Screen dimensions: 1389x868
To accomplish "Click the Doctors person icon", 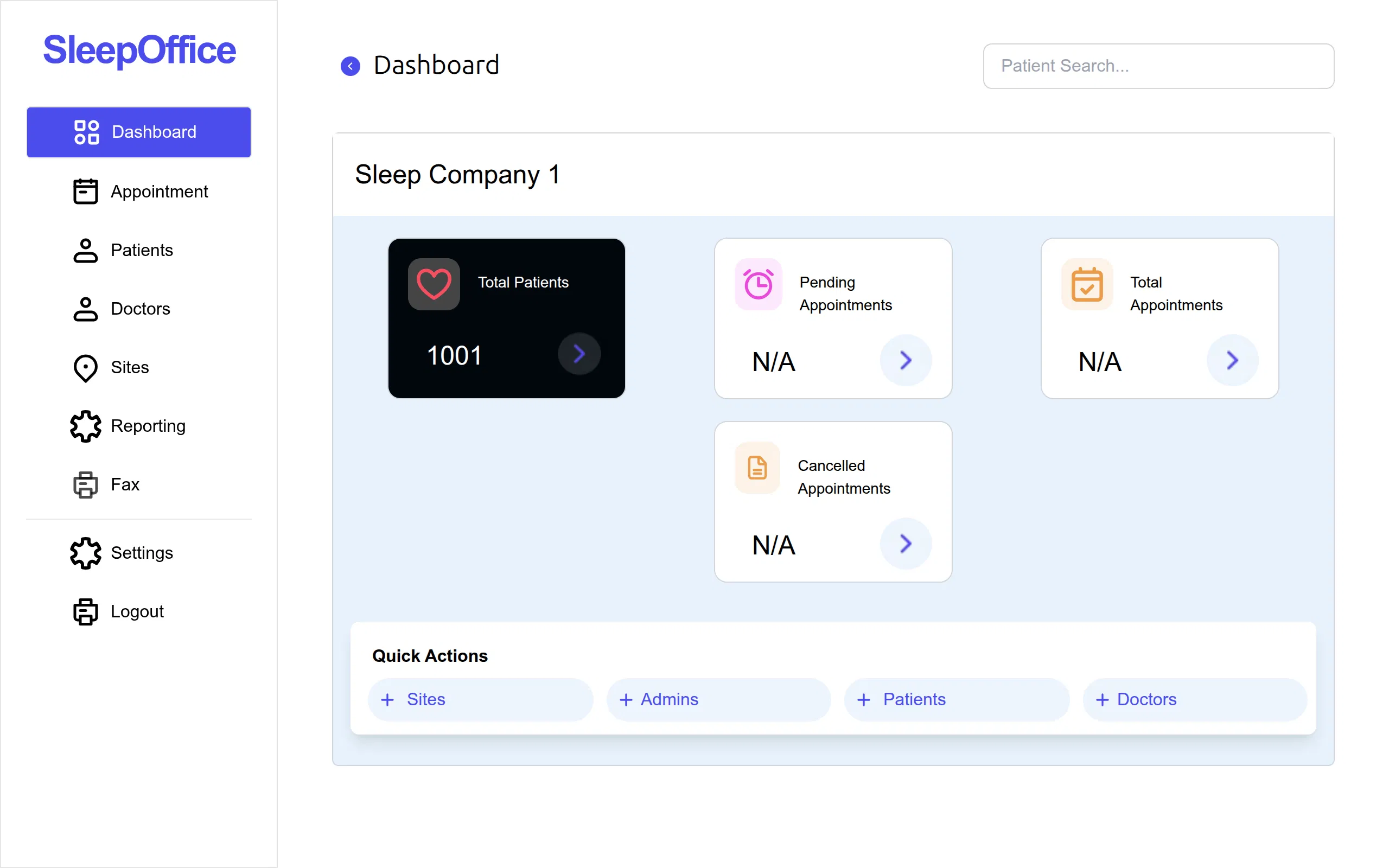I will (x=86, y=309).
